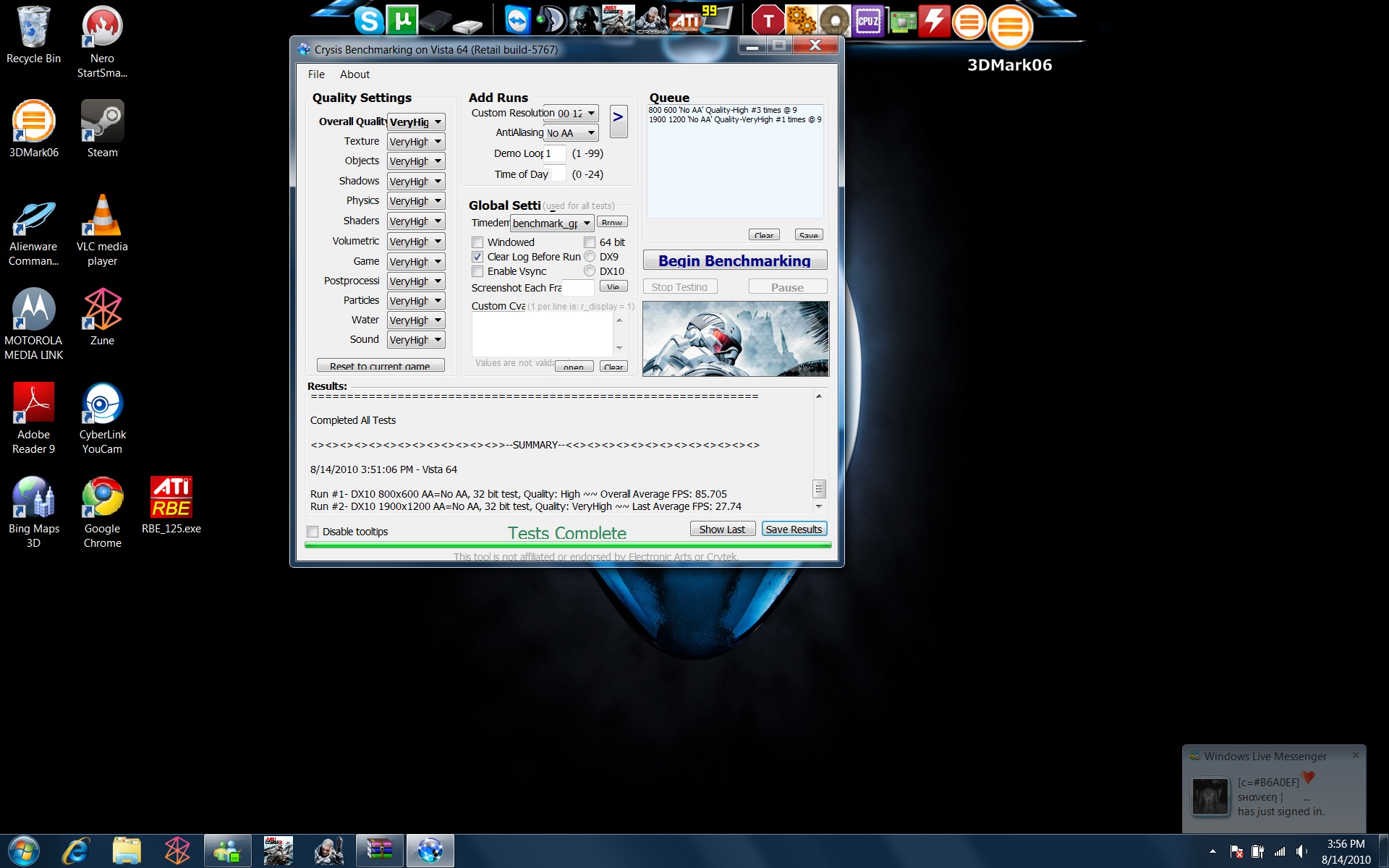1389x868 pixels.
Task: Uncheck Clear Log Before Run
Action: pyautogui.click(x=477, y=257)
